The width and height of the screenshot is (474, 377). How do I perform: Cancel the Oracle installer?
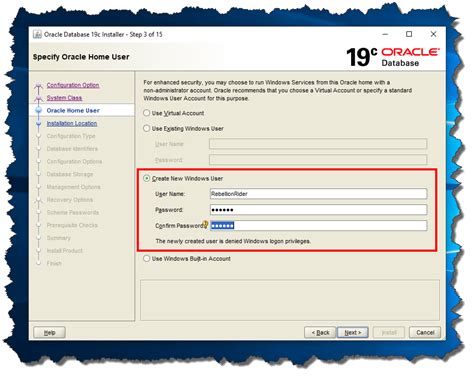click(x=425, y=332)
